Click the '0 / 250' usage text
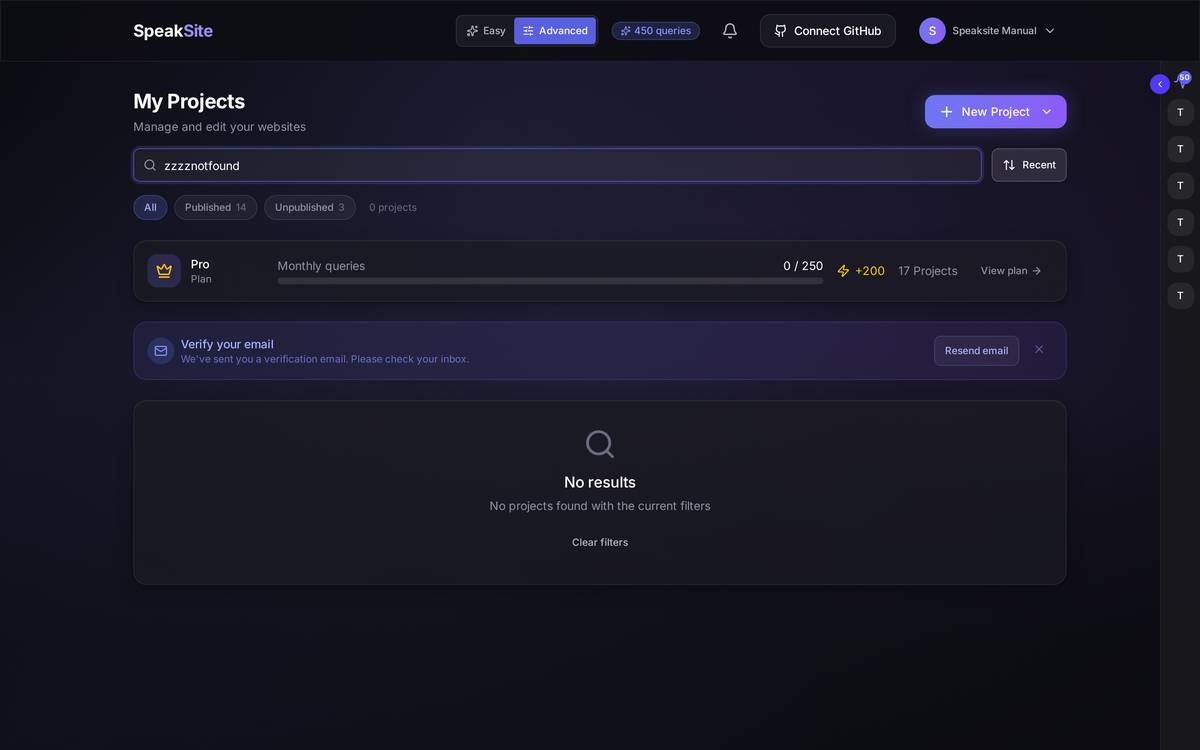Image resolution: width=1200 pixels, height=750 pixels. (803, 266)
